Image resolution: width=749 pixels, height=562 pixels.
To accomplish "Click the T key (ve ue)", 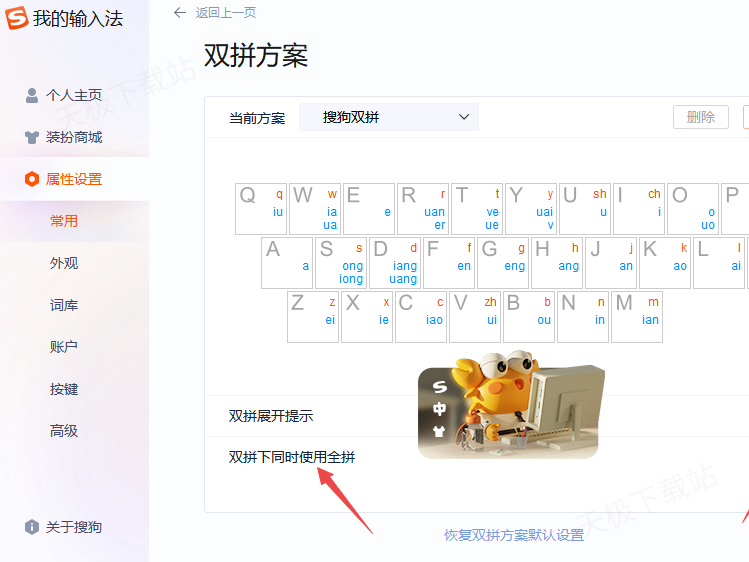I will pos(477,209).
